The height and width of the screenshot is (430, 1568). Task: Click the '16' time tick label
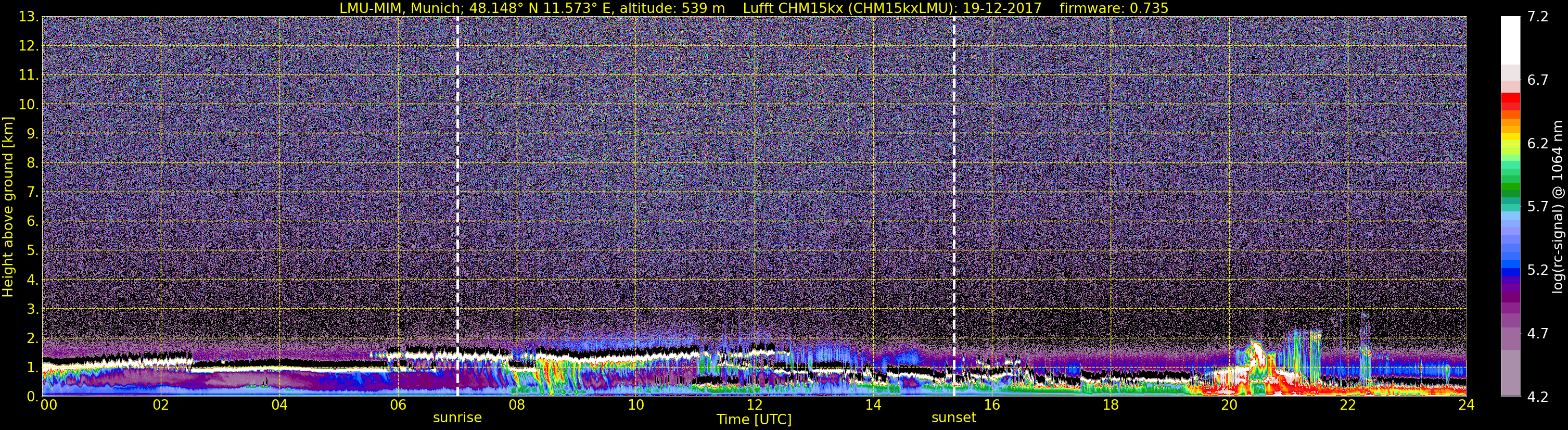(991, 405)
